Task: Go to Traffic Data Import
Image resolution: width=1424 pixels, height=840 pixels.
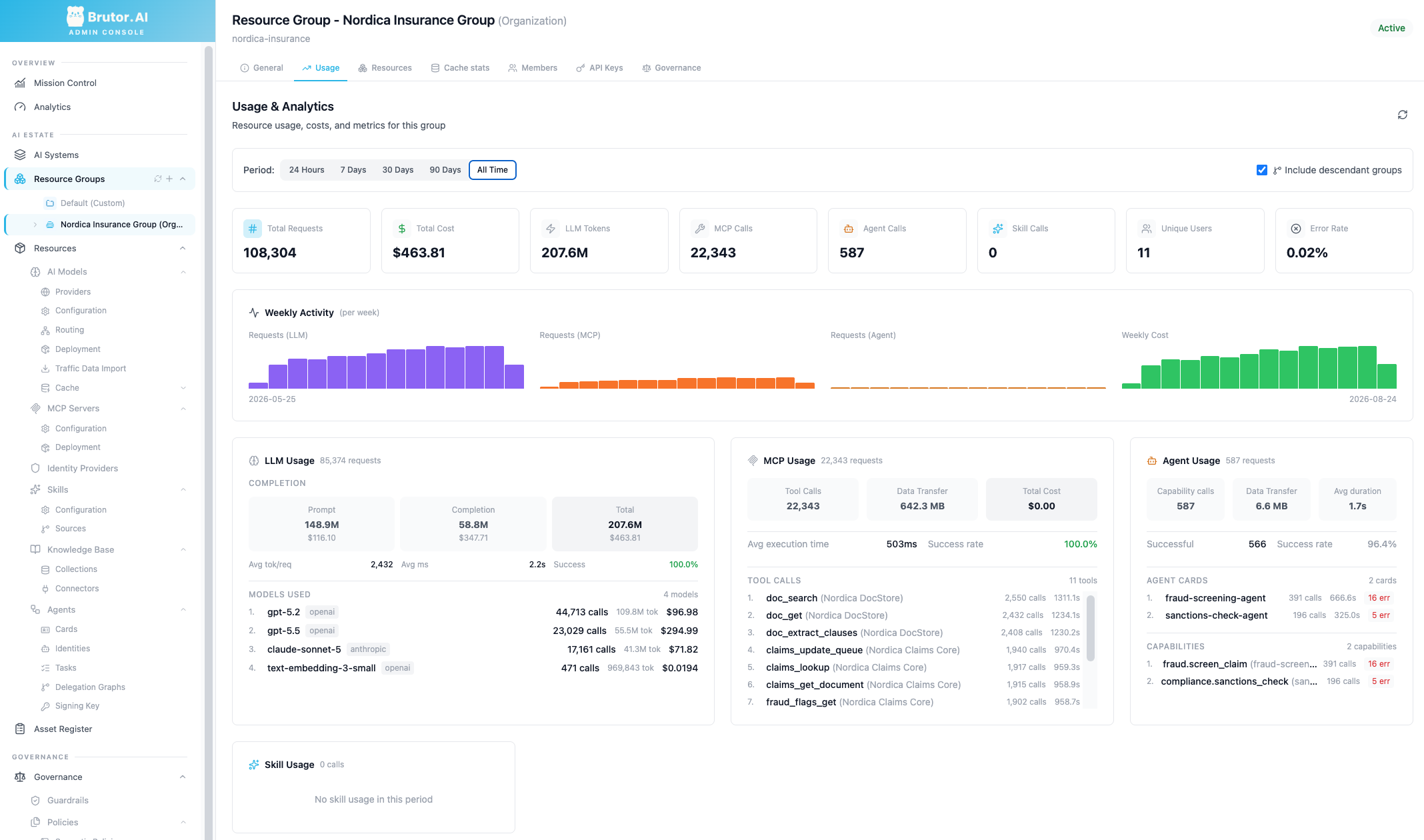Action: click(91, 369)
